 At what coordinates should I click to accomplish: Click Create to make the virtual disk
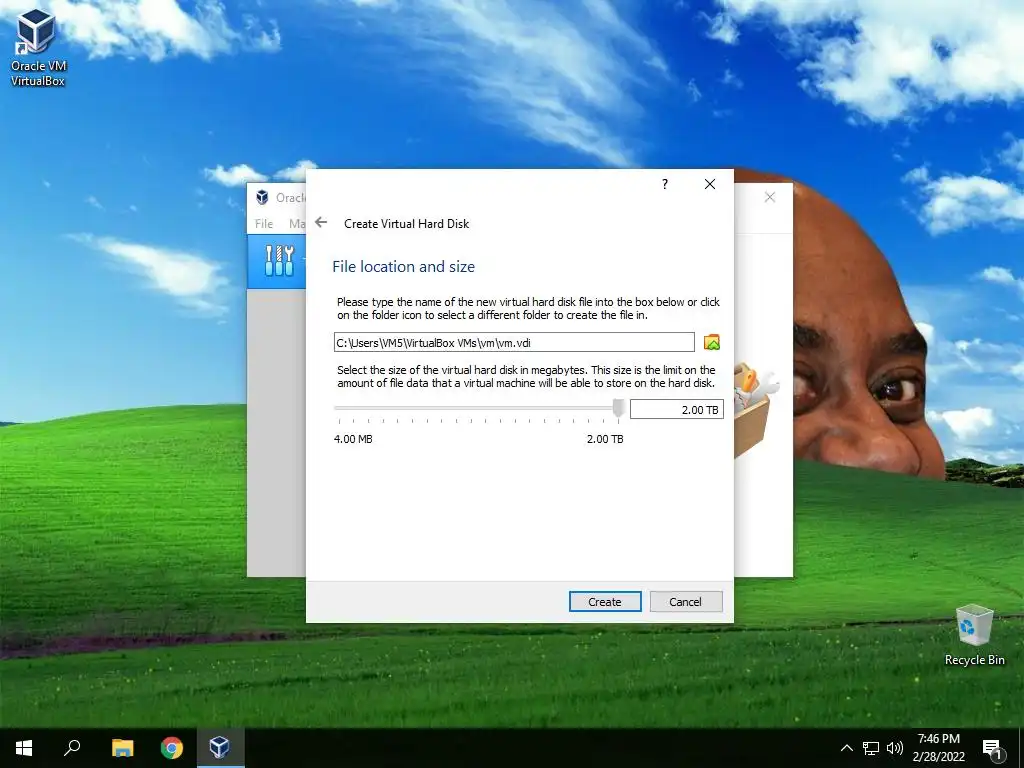(605, 601)
